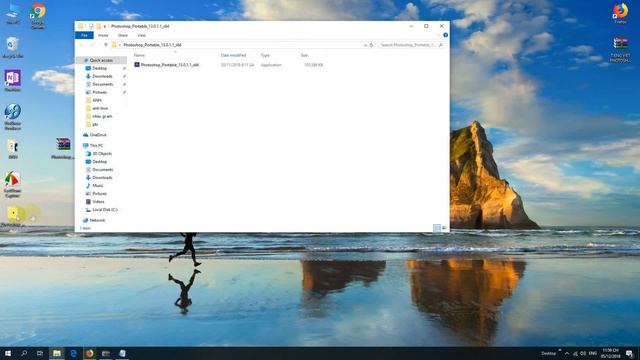The width and height of the screenshot is (640, 360).
Task: Click the search magnifier icon in Explorer
Action: pyautogui.click(x=441, y=45)
